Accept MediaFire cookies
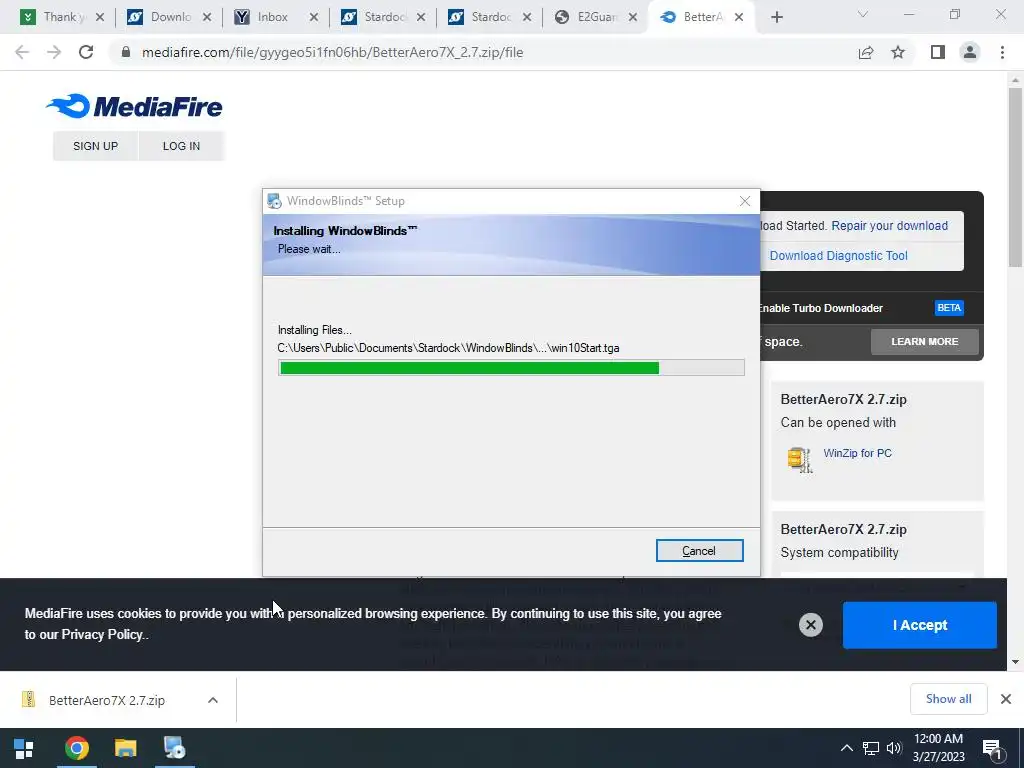 pyautogui.click(x=920, y=625)
